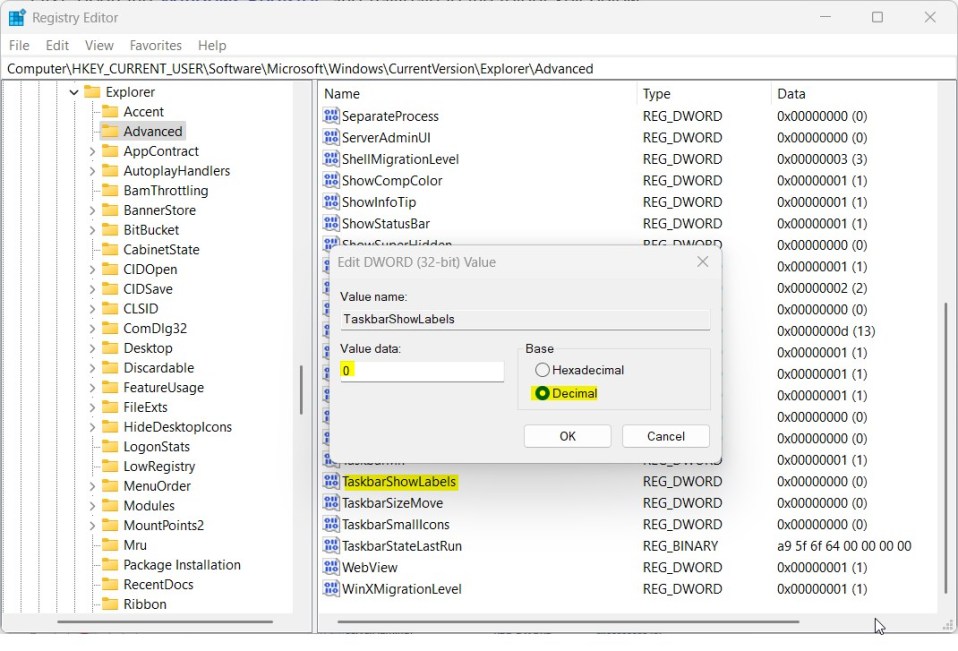Expand the FeatureUsage registry key
This screenshot has width=958, height=651.
pyautogui.click(x=92, y=387)
